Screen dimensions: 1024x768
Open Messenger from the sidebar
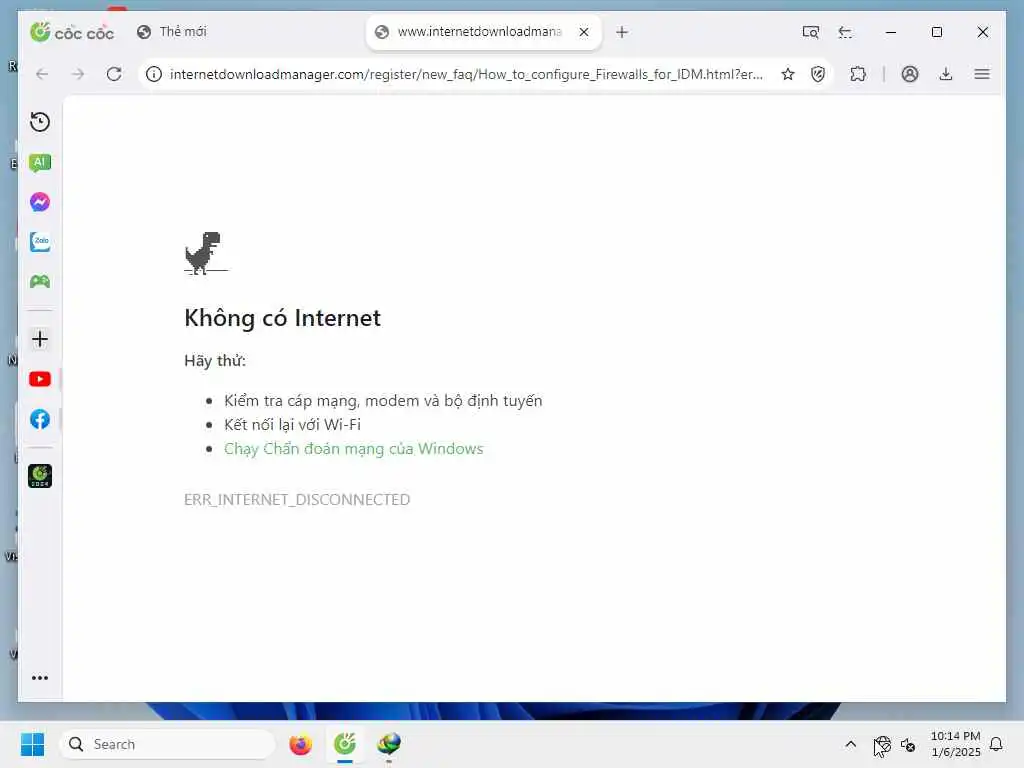click(40, 202)
